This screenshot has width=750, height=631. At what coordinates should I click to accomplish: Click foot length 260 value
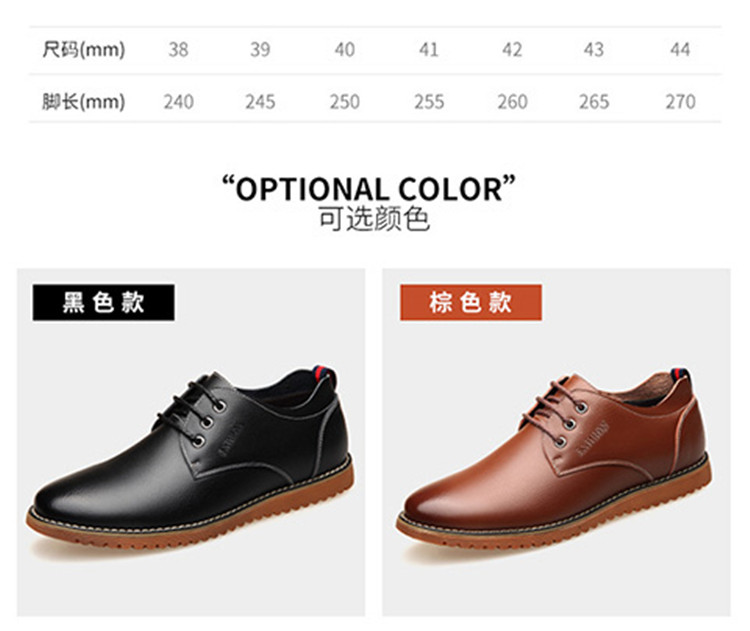[512, 102]
